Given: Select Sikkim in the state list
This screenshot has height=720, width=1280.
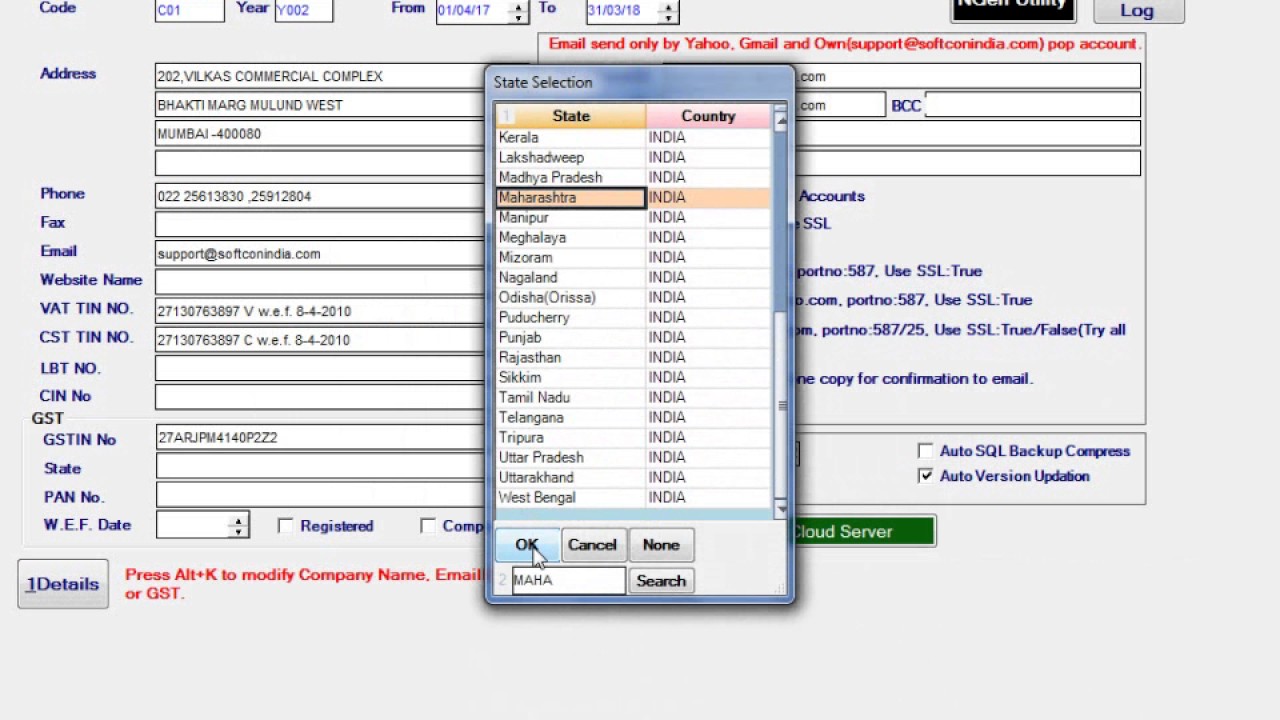Looking at the screenshot, I should click(x=571, y=377).
